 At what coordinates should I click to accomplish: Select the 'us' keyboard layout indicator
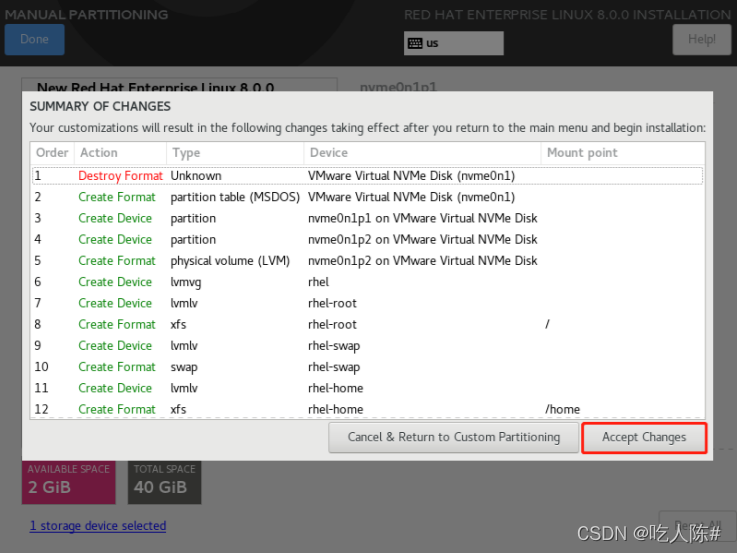point(454,43)
